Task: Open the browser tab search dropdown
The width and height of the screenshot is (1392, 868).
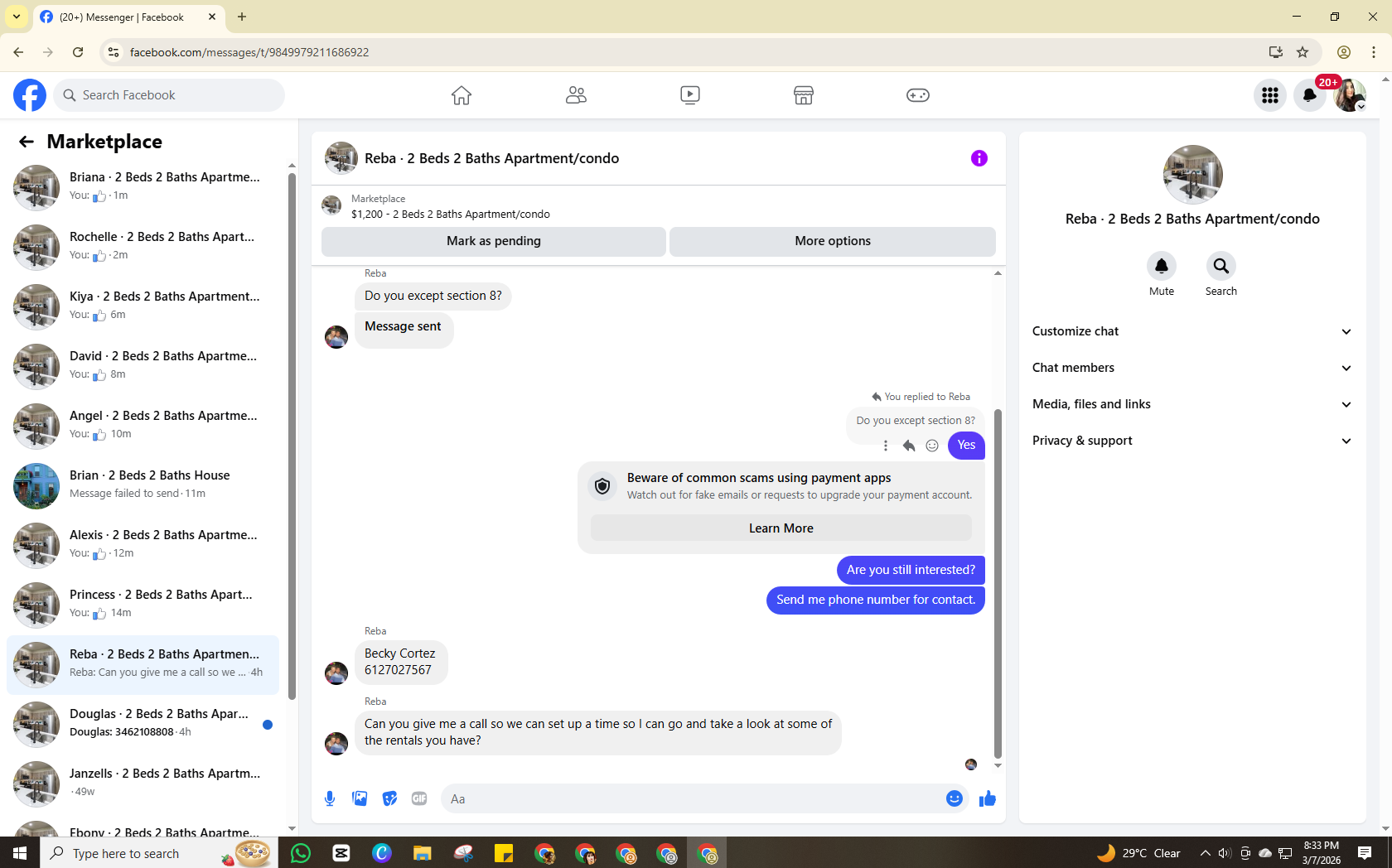Action: point(17,17)
